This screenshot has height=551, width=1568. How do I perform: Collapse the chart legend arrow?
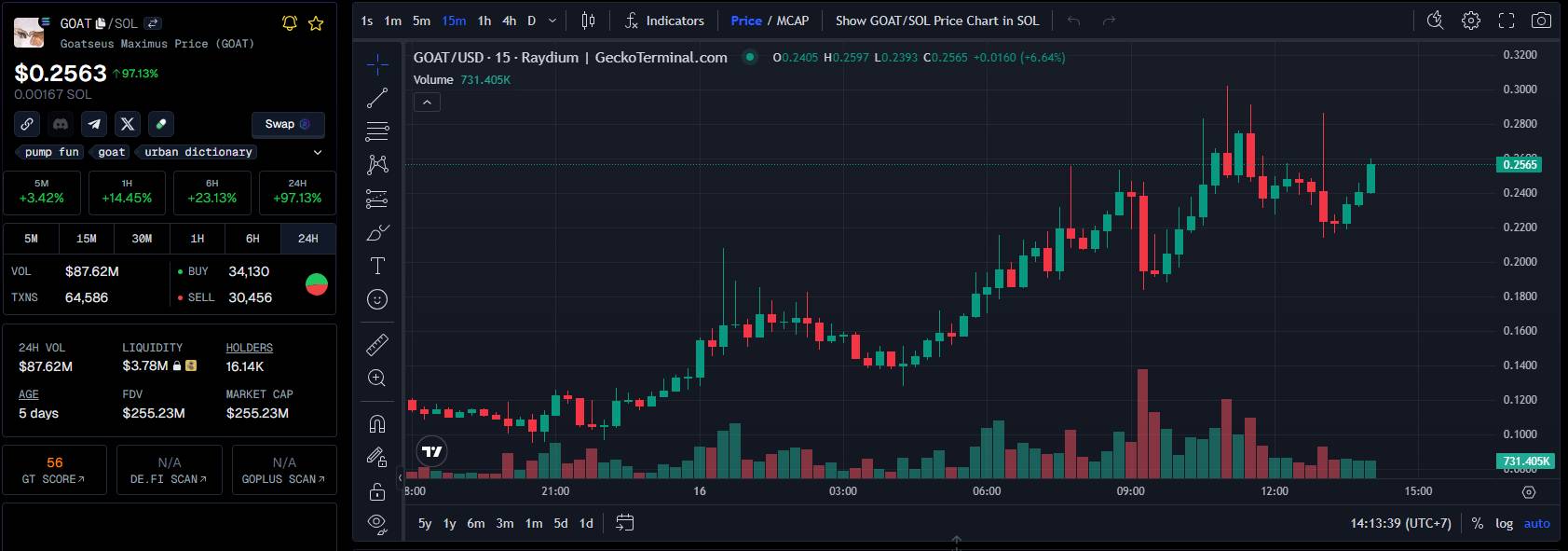(427, 102)
